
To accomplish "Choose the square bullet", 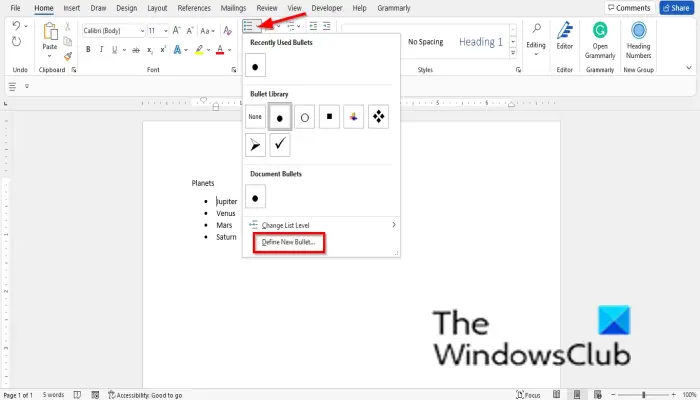I will coord(329,117).
